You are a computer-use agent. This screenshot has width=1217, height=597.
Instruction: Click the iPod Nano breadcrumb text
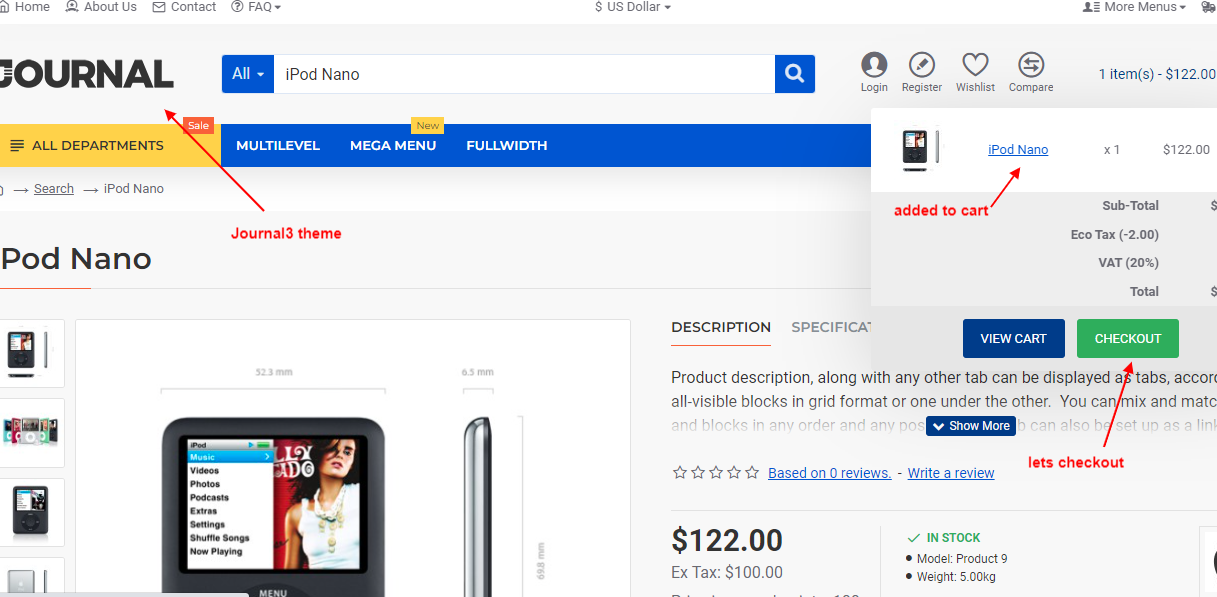pos(134,189)
